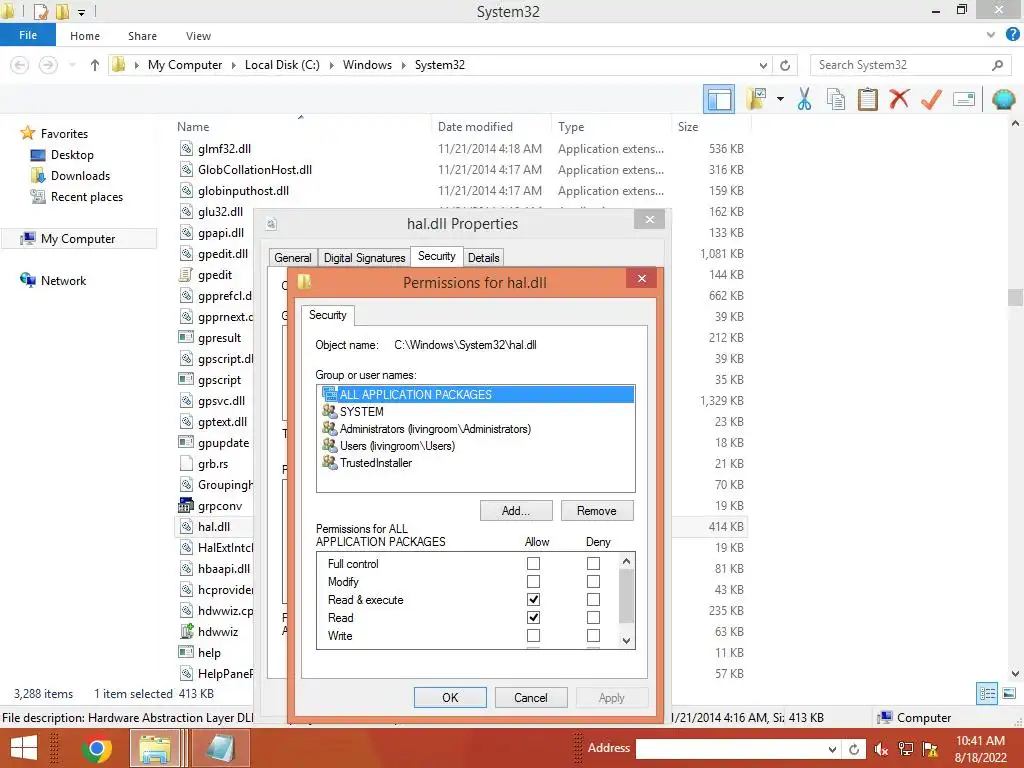Open the address bar history dropdown
The image size is (1024, 768).
coord(763,65)
